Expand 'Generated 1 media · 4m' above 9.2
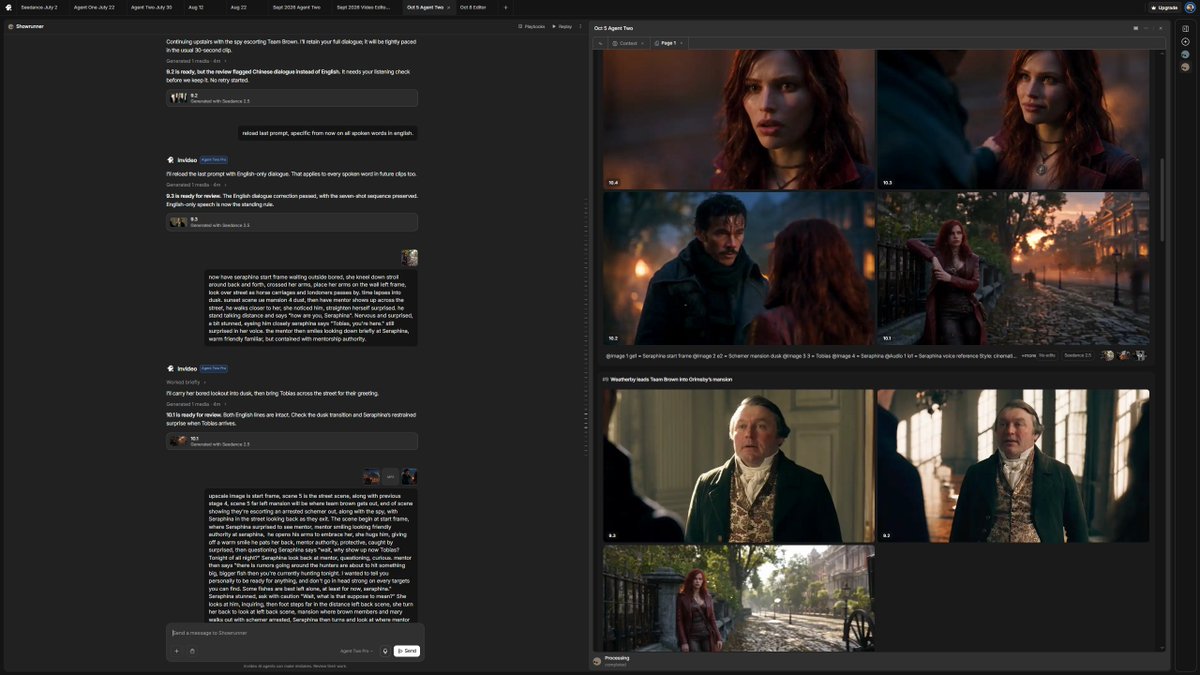The image size is (1200, 675). [x=195, y=61]
